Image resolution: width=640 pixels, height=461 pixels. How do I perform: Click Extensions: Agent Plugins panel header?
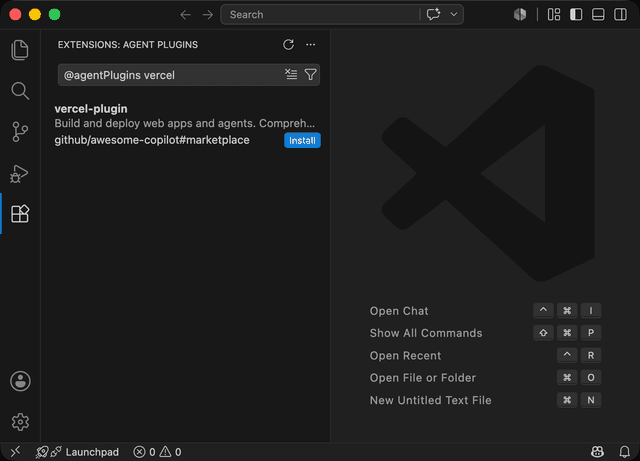click(128, 45)
